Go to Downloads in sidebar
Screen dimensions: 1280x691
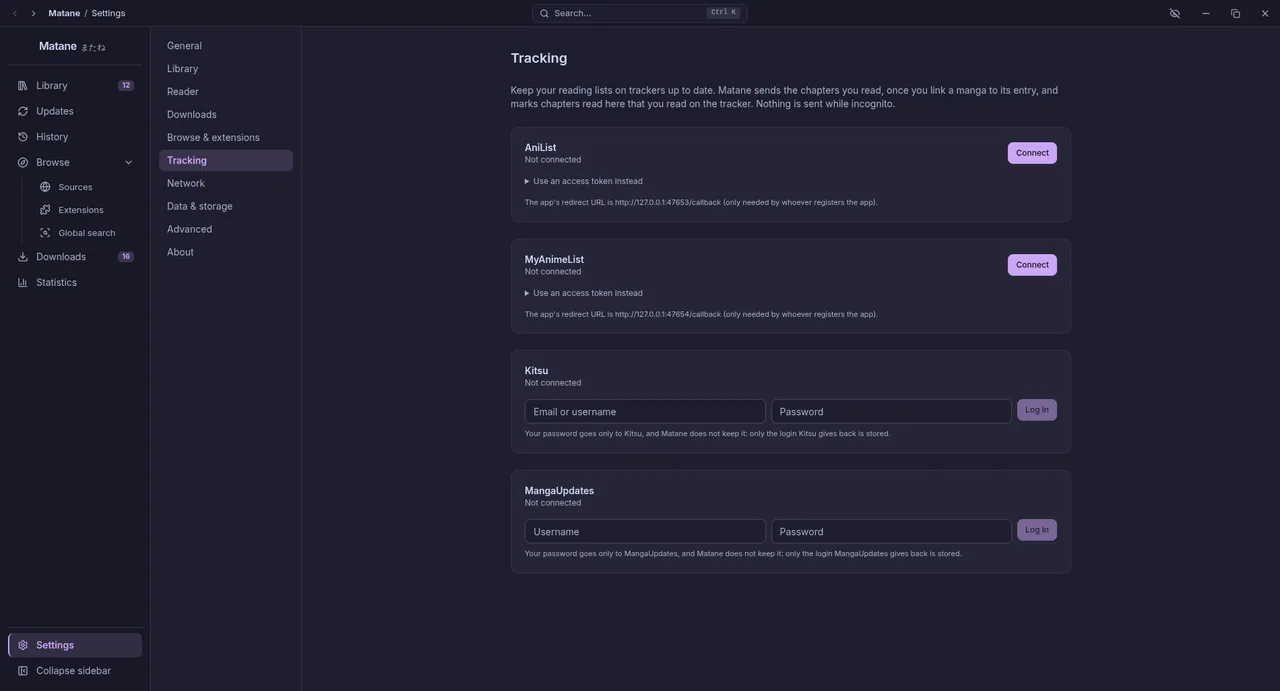75,257
